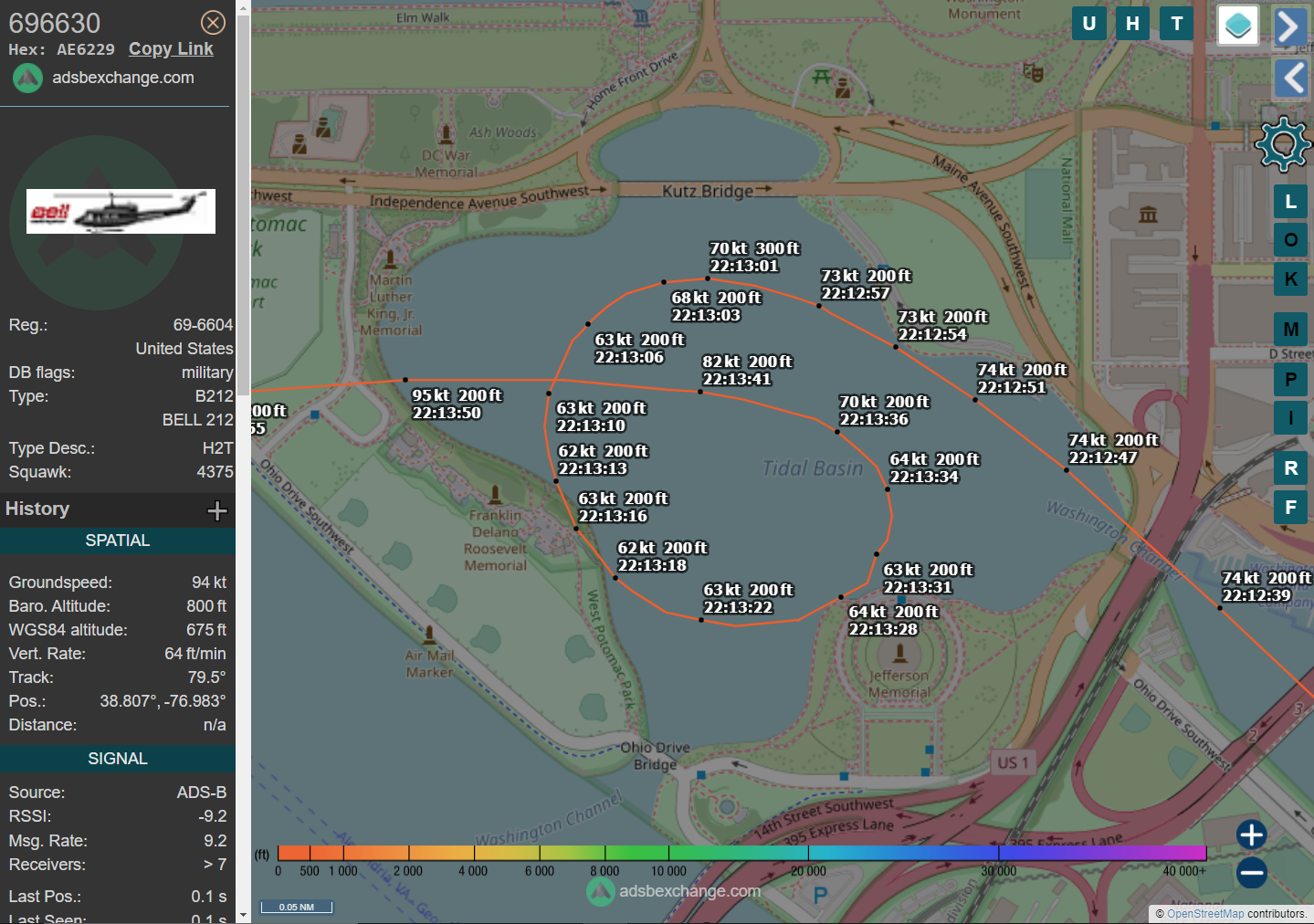Click the Baro. Altitude value 800 ft

tap(206, 606)
